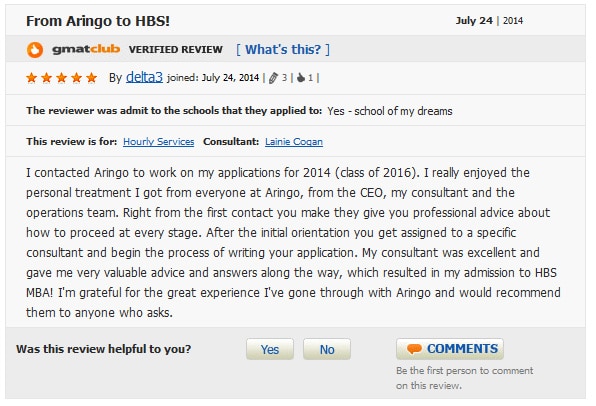Viewport: 596px width, 406px height.
Task: Click the VERIFIED REVIEW label
Action: coord(176,49)
